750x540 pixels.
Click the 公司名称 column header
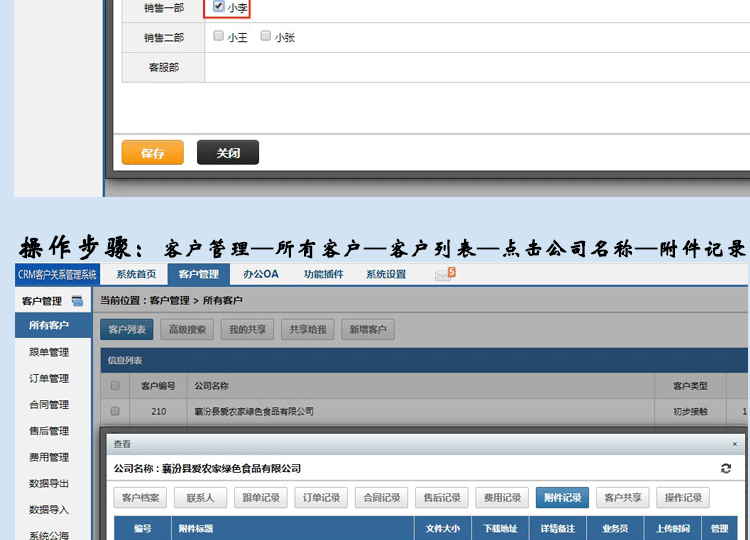[420, 386]
